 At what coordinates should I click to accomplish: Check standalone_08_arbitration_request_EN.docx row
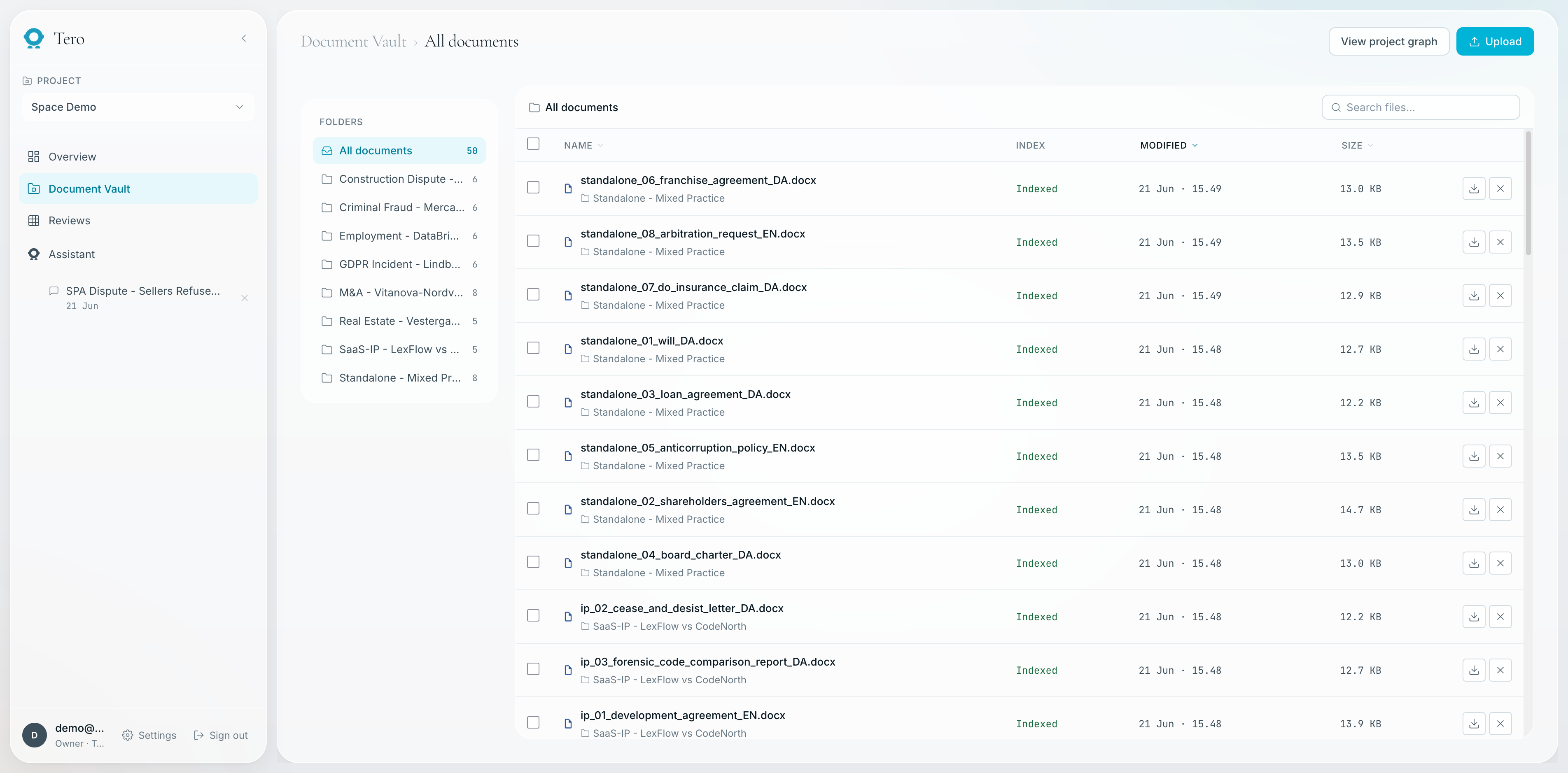[533, 241]
